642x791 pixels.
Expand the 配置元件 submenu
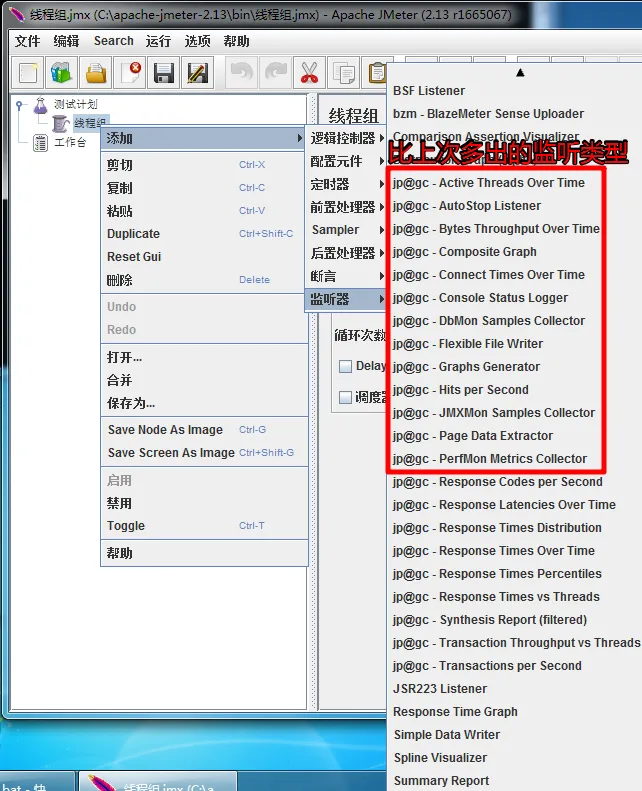[347, 161]
